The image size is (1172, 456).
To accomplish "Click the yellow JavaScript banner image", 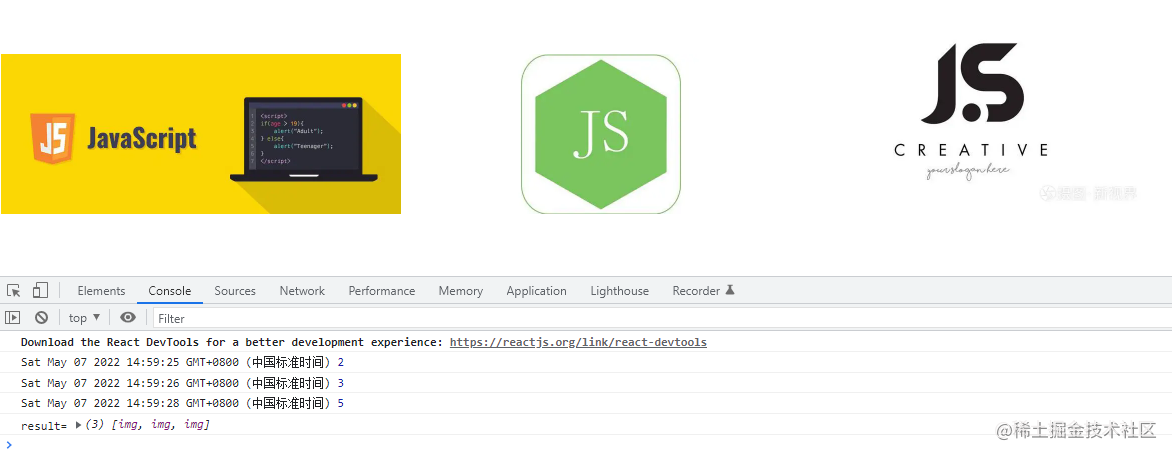I will pos(201,134).
